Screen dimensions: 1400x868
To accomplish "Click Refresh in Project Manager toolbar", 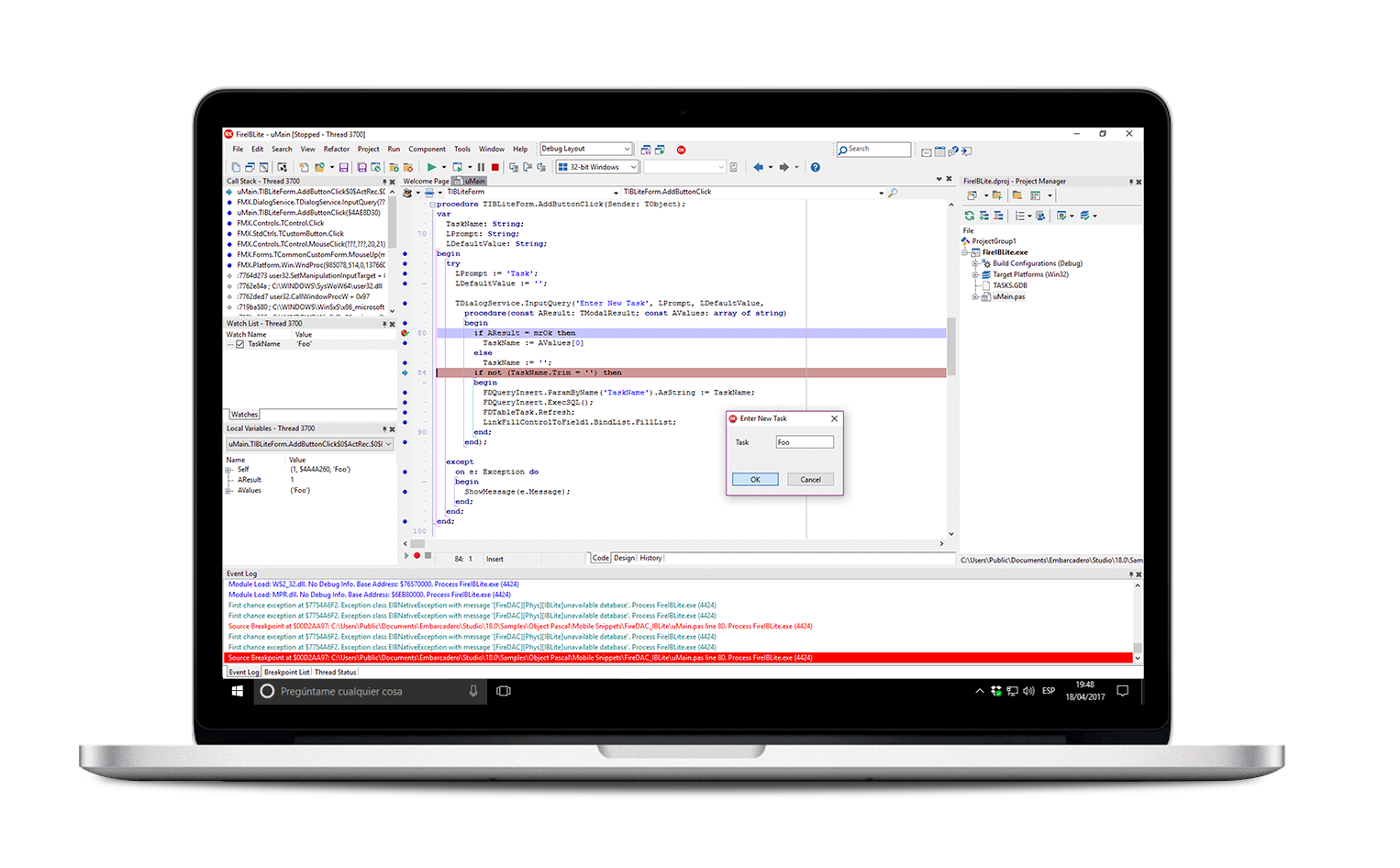I will point(970,216).
